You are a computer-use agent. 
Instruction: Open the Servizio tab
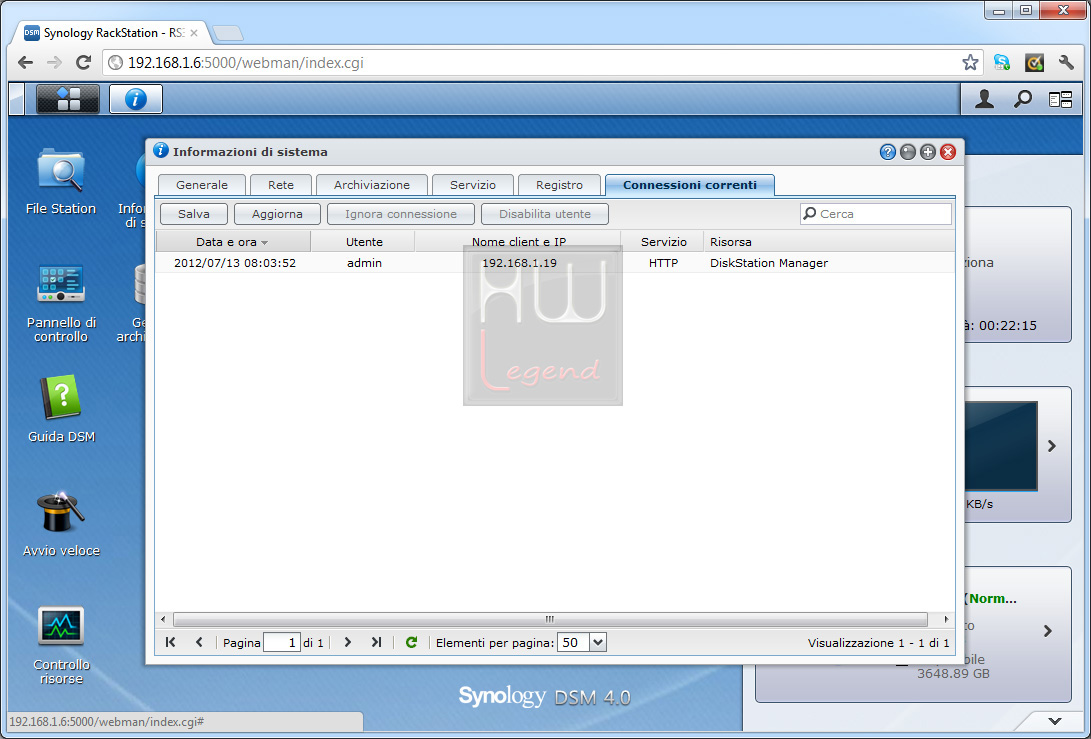point(473,185)
